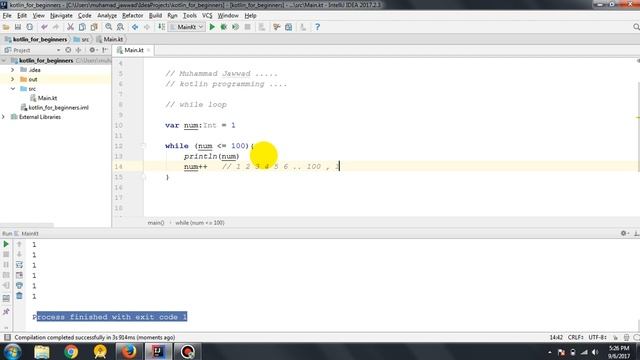
Task: Open the Navigate menu
Action: pyautogui.click(x=61, y=16)
